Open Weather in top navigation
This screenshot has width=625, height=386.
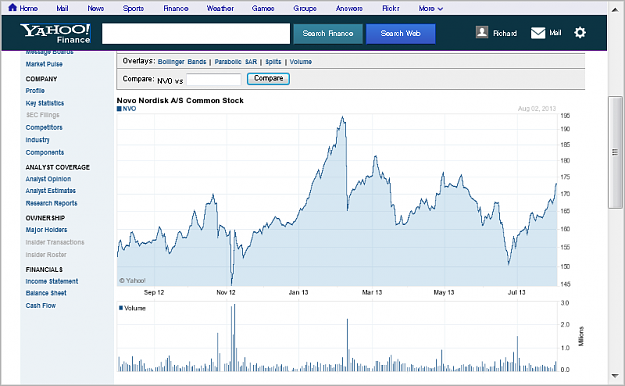[220, 8]
